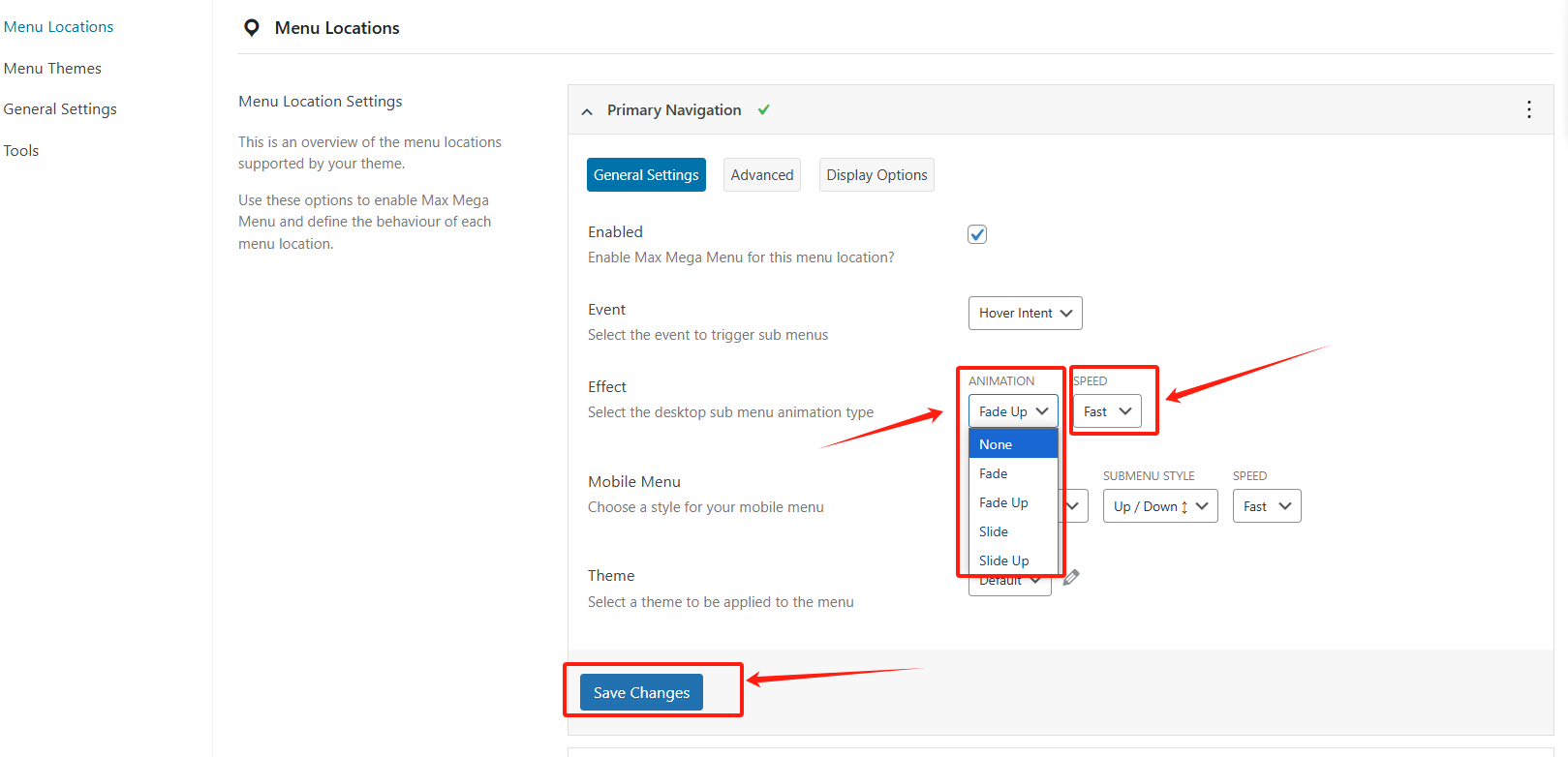This screenshot has width=1568, height=757.
Task: Click the three-dot options icon
Action: [1528, 109]
